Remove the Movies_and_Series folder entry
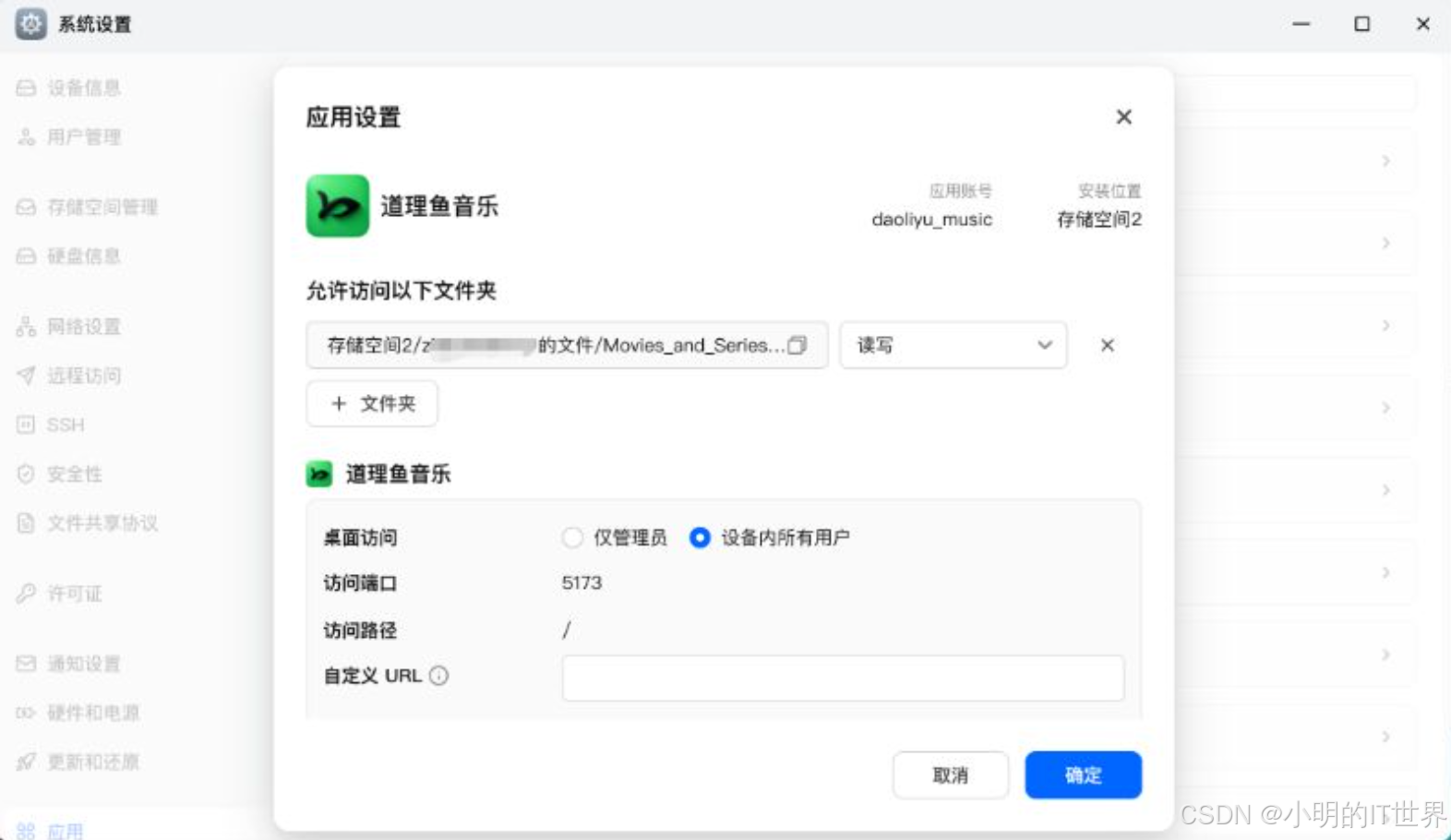Image resolution: width=1451 pixels, height=840 pixels. pos(1108,345)
